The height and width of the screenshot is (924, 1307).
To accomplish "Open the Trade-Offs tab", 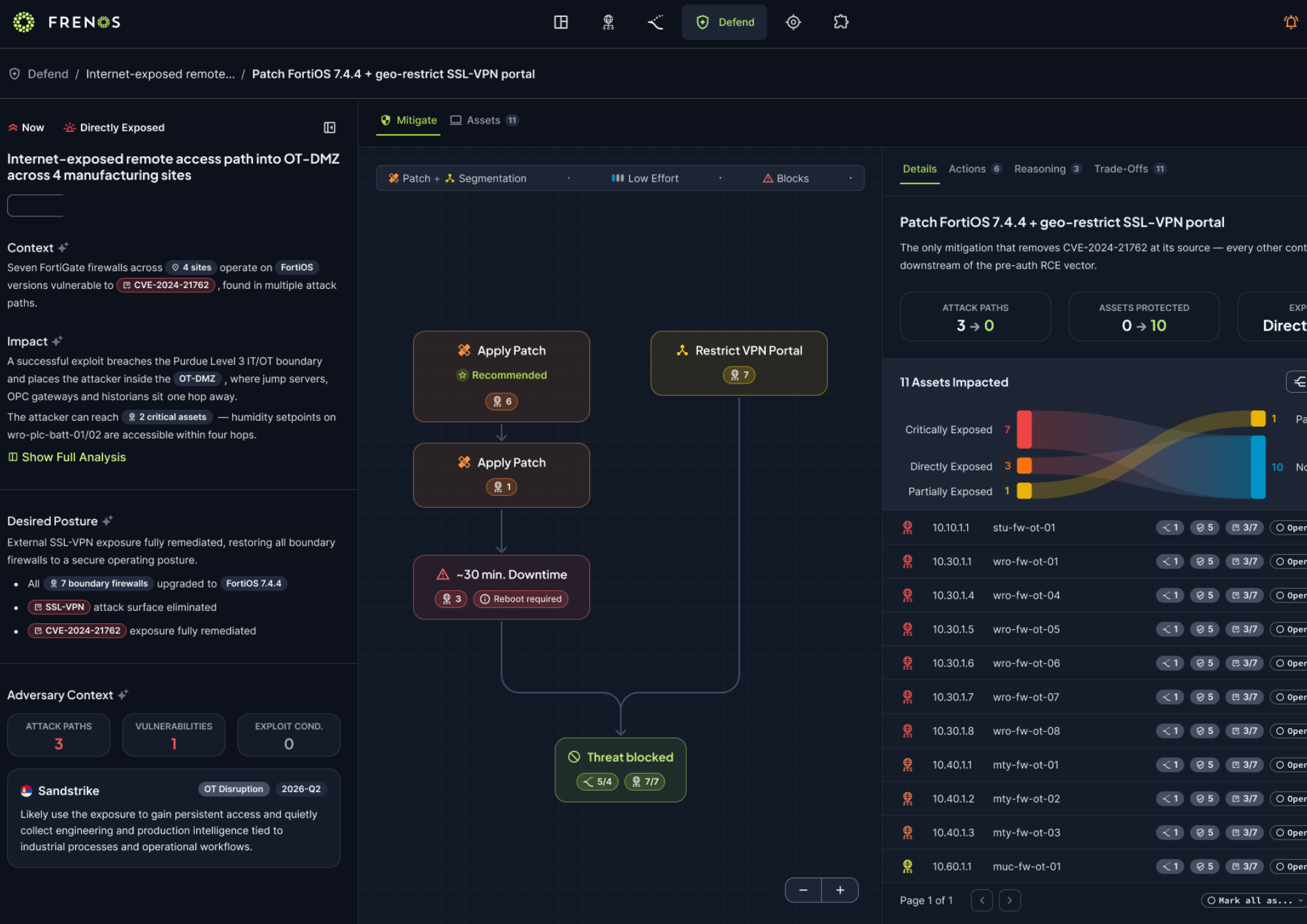I will click(1130, 169).
